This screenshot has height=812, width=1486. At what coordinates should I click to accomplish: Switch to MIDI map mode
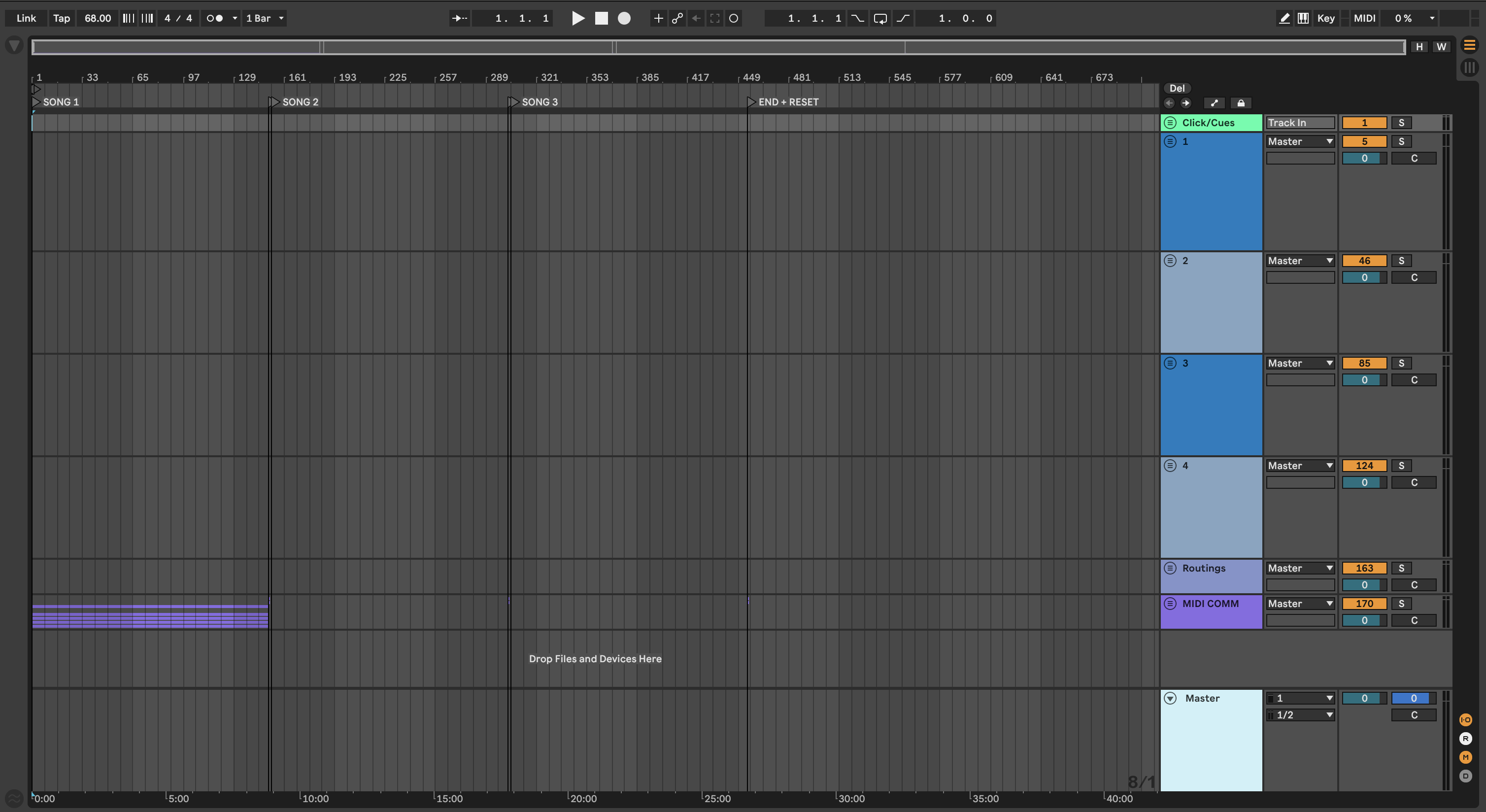[1364, 18]
